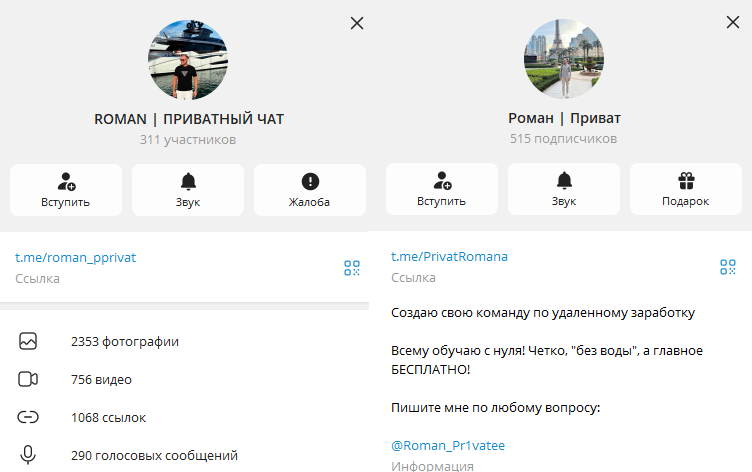Show QR code for roman_pprivat link
This screenshot has width=752, height=472.
click(352, 268)
